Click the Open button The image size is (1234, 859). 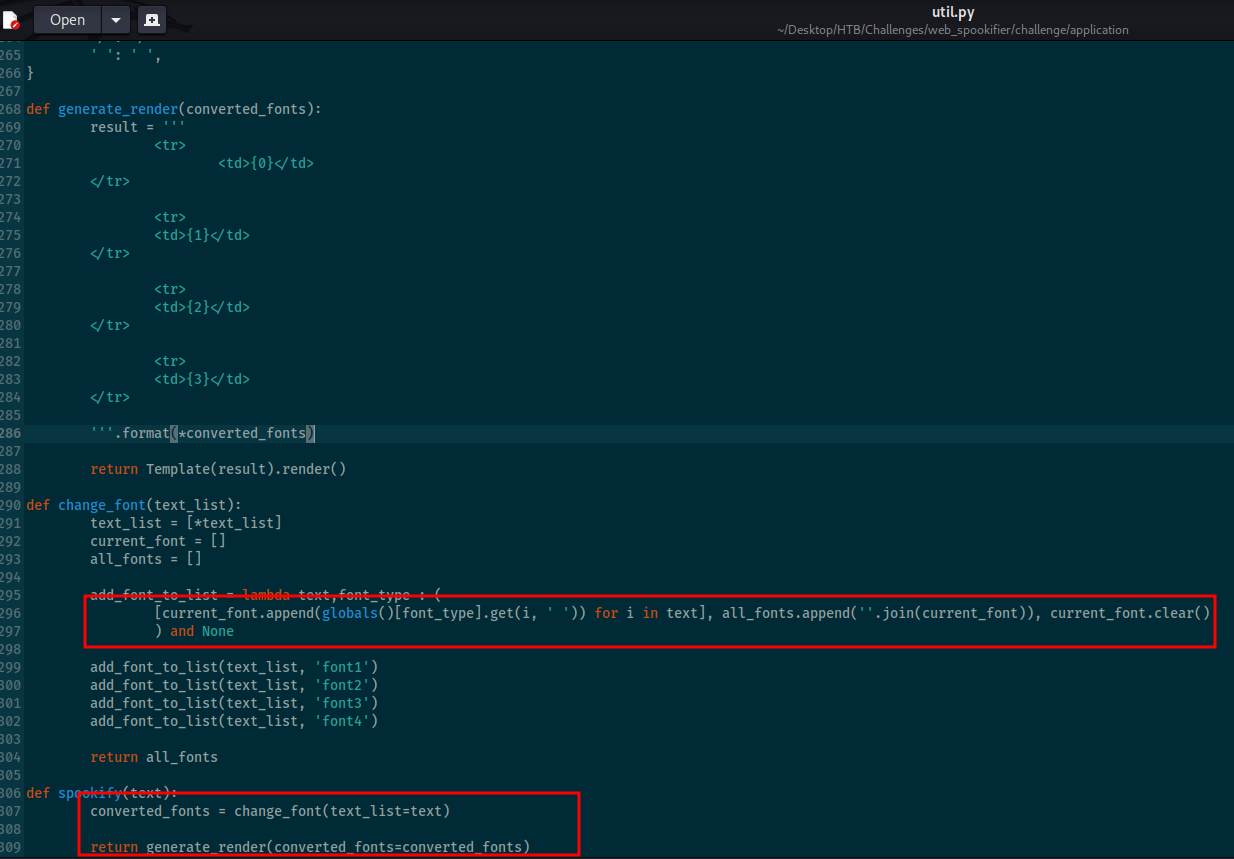67,20
